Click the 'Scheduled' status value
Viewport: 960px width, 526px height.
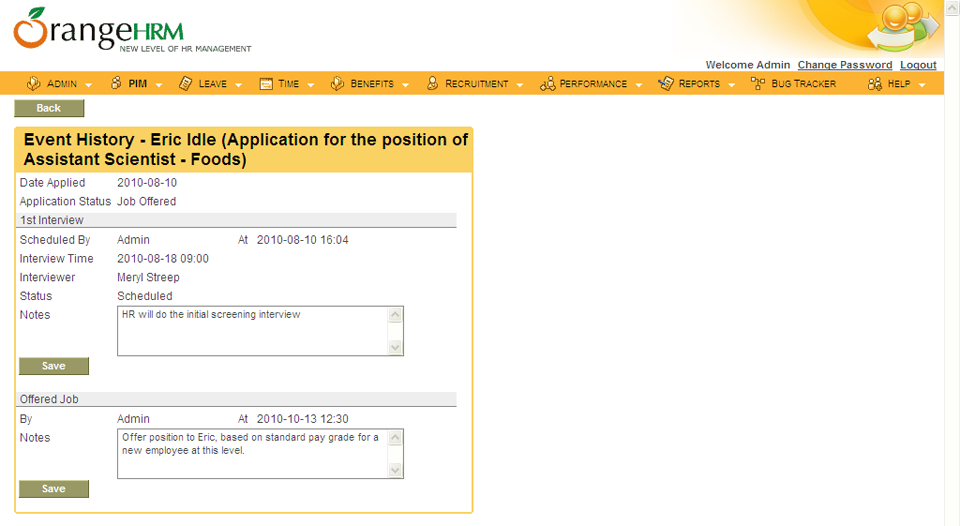144,296
